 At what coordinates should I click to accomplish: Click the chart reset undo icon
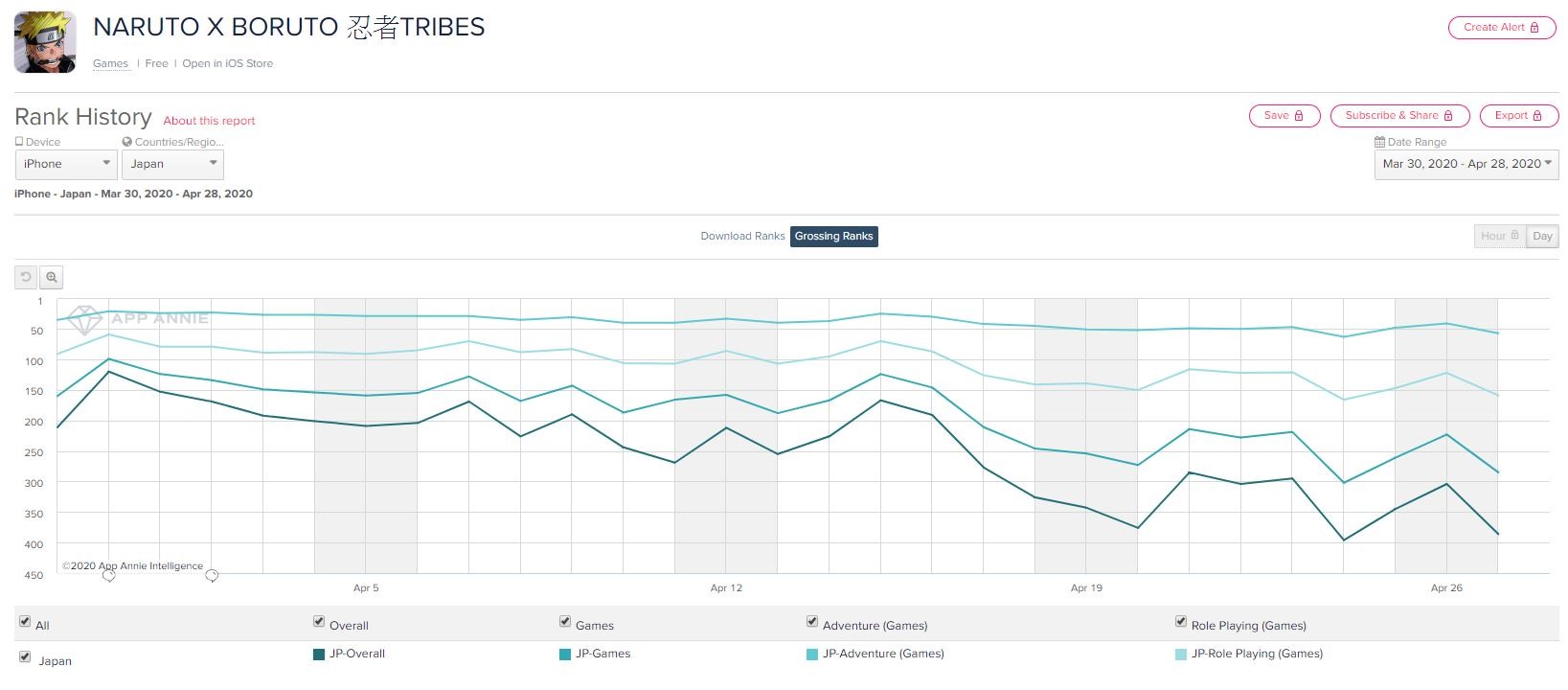coord(26,277)
